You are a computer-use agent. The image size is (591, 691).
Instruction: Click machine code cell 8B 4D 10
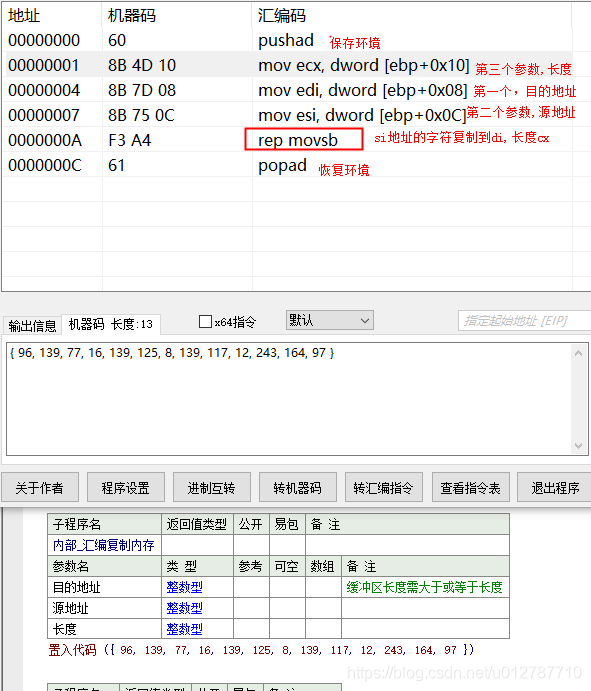point(142,65)
